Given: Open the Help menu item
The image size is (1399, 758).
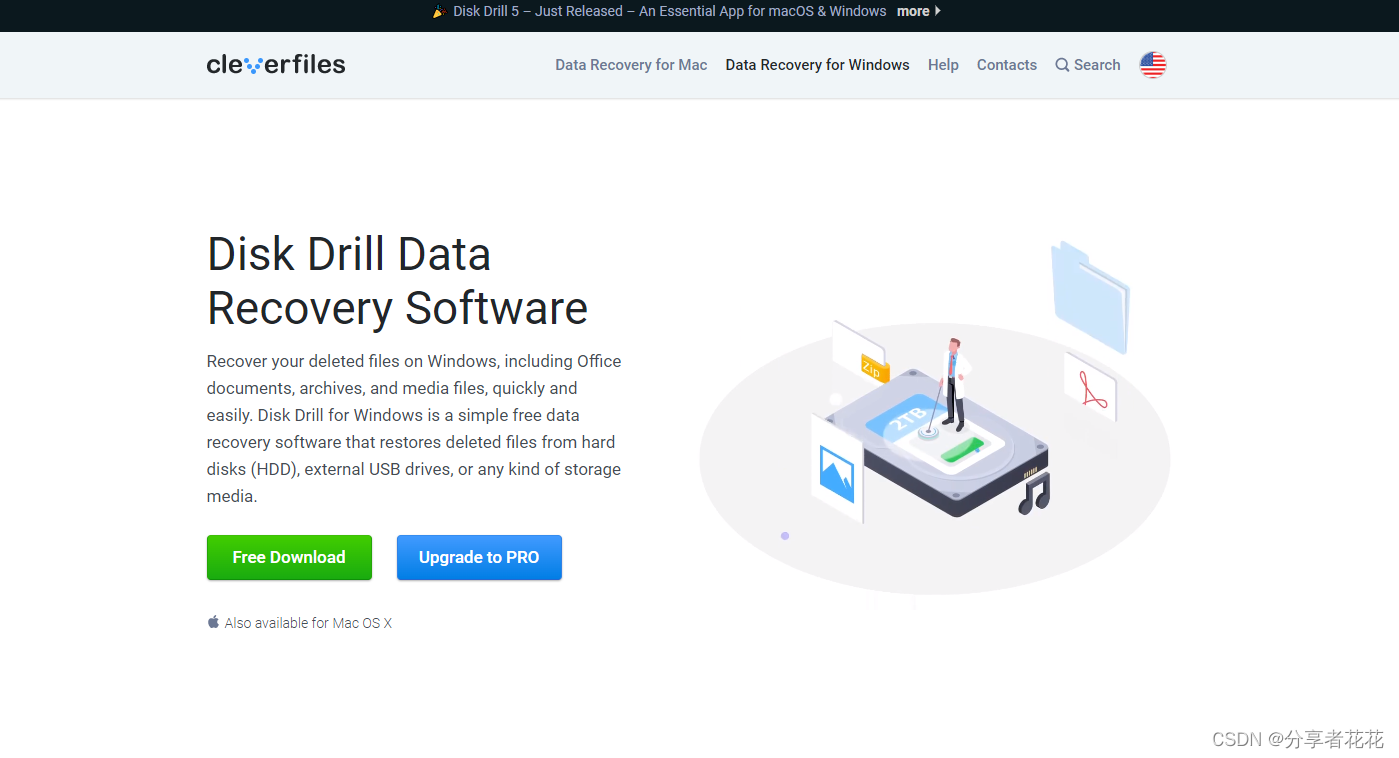Looking at the screenshot, I should point(943,65).
